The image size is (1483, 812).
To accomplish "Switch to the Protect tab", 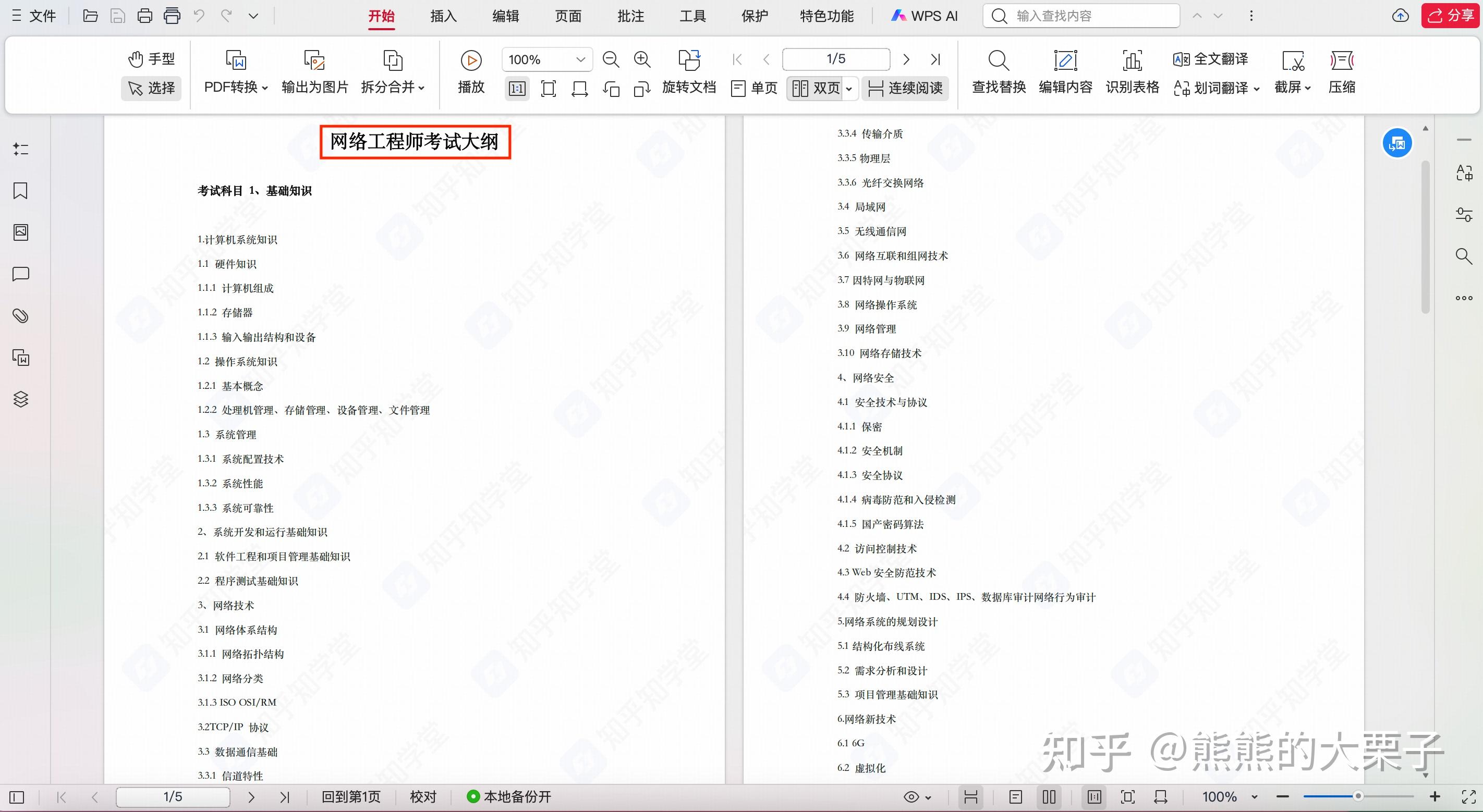I will point(754,16).
